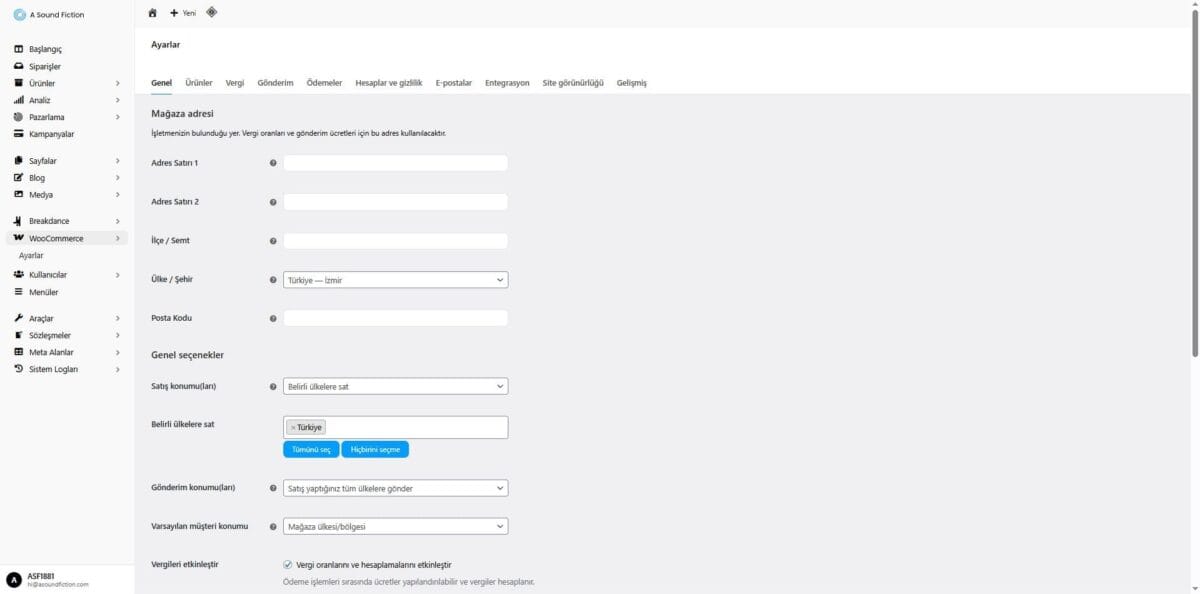Viewport: 1200px width, 594px height.
Task: Enable vergi oranlarını ve hesaplamalarını etkinleştir
Action: point(288,564)
